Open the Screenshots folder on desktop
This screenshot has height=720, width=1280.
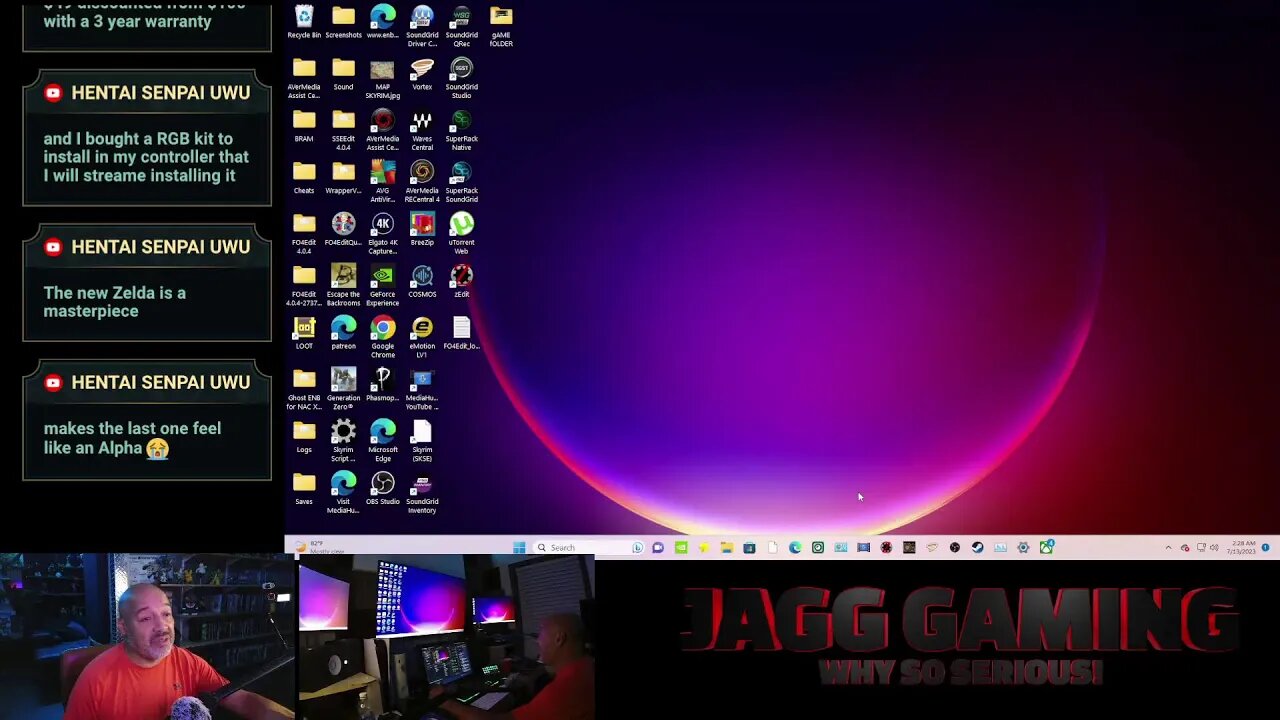coord(343,22)
